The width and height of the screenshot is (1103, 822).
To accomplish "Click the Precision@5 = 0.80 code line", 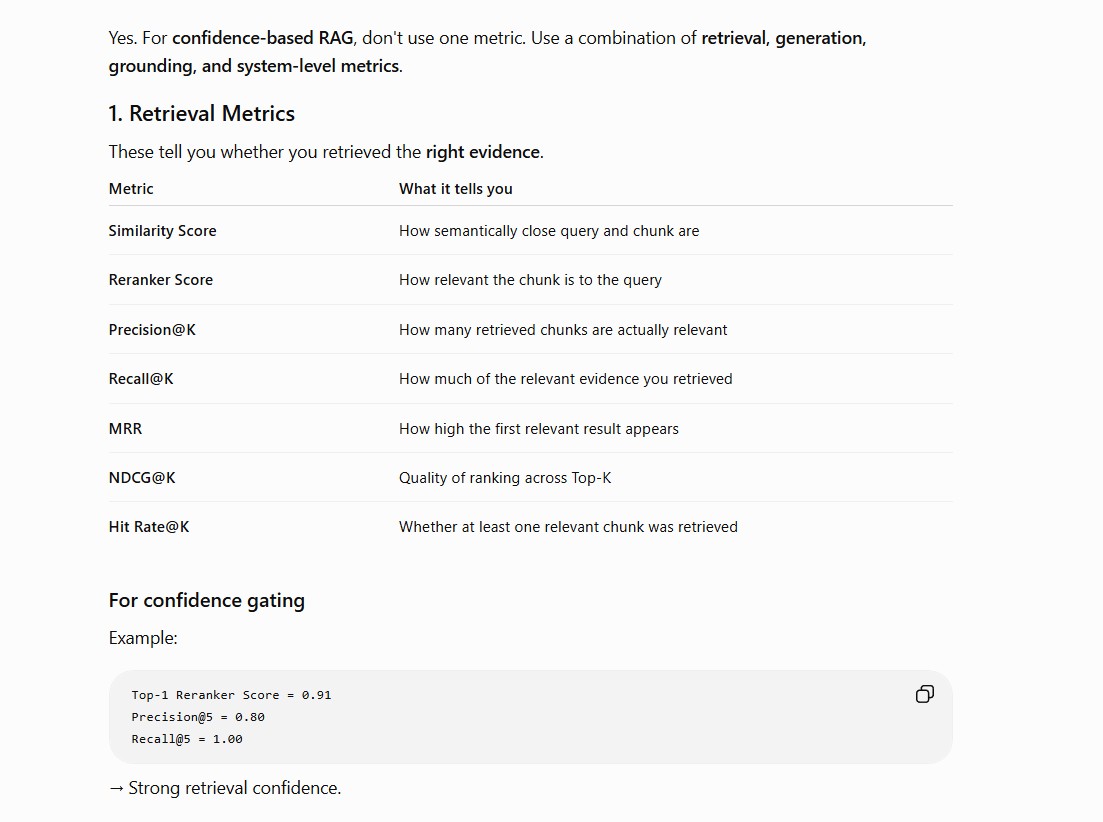I will pyautogui.click(x=198, y=717).
